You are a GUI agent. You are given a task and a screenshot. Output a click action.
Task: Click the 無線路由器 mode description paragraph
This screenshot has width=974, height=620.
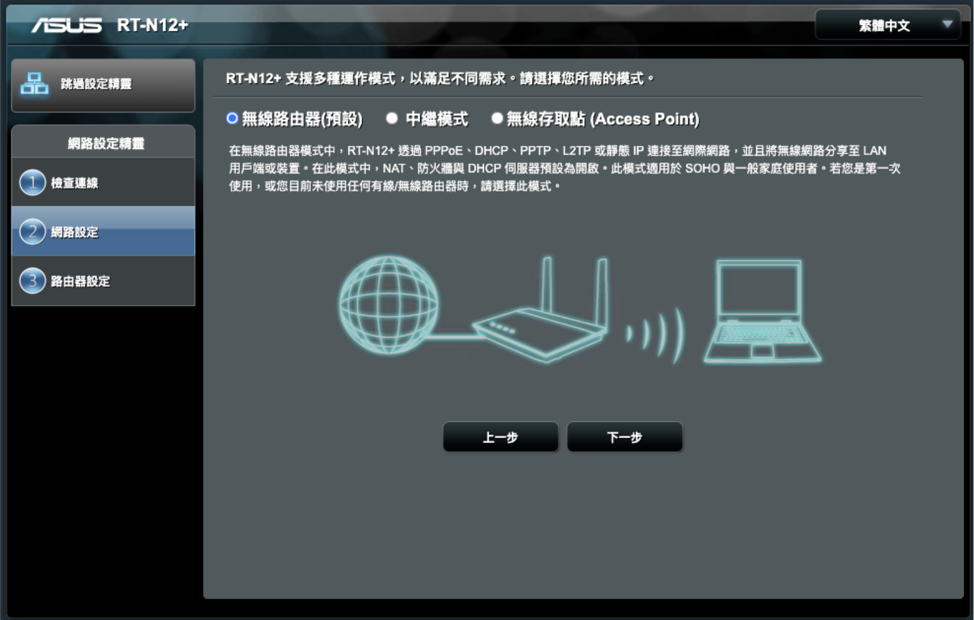tap(564, 168)
